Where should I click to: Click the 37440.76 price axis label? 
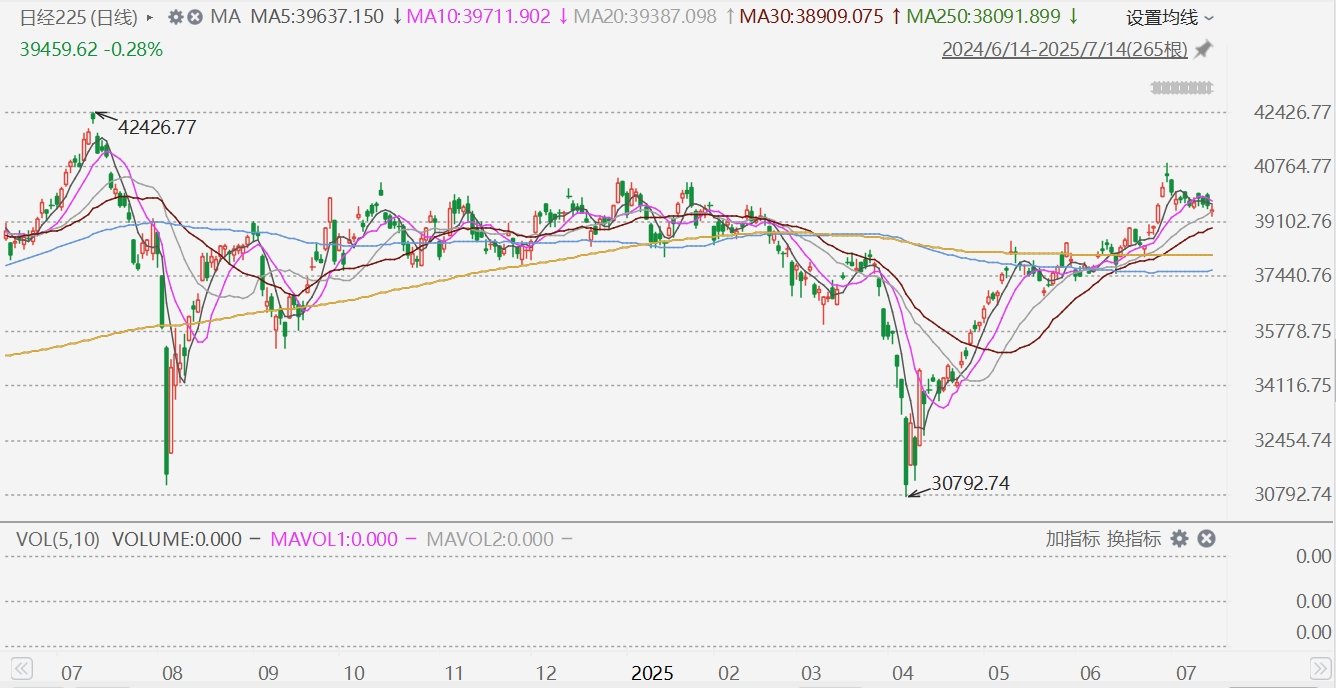coord(1292,275)
